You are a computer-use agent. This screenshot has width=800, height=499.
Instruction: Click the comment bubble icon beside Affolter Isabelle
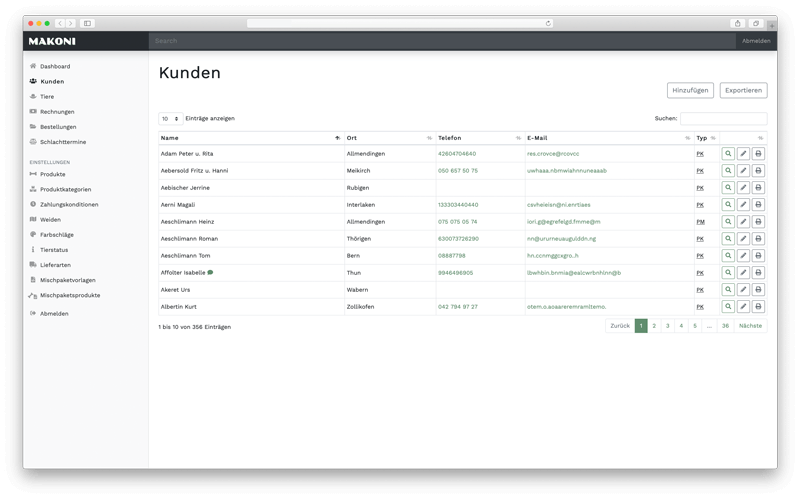pyautogui.click(x=210, y=272)
